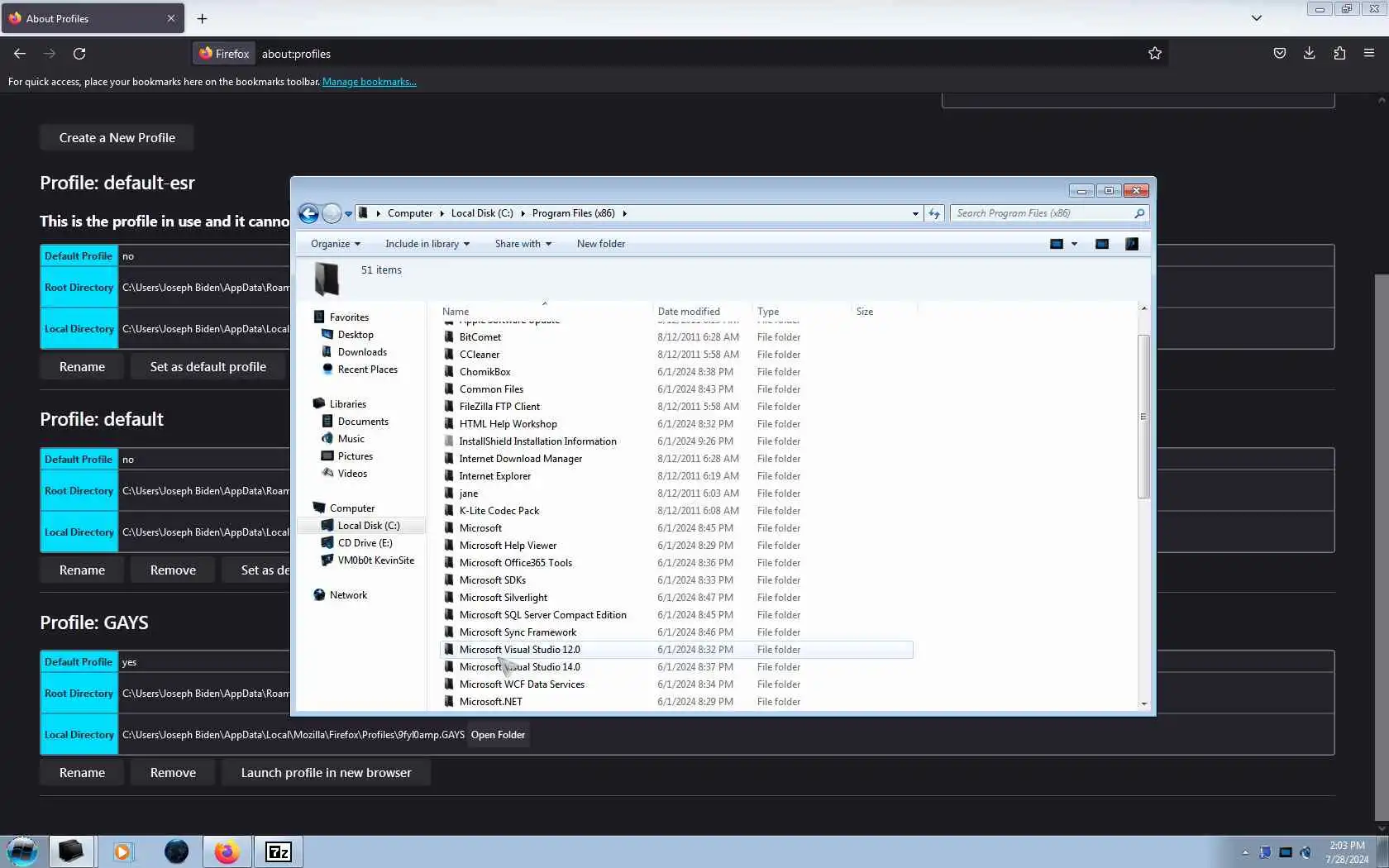Click the clock in the taskbar
Viewport: 1389px width, 868px height.
[x=1347, y=852]
